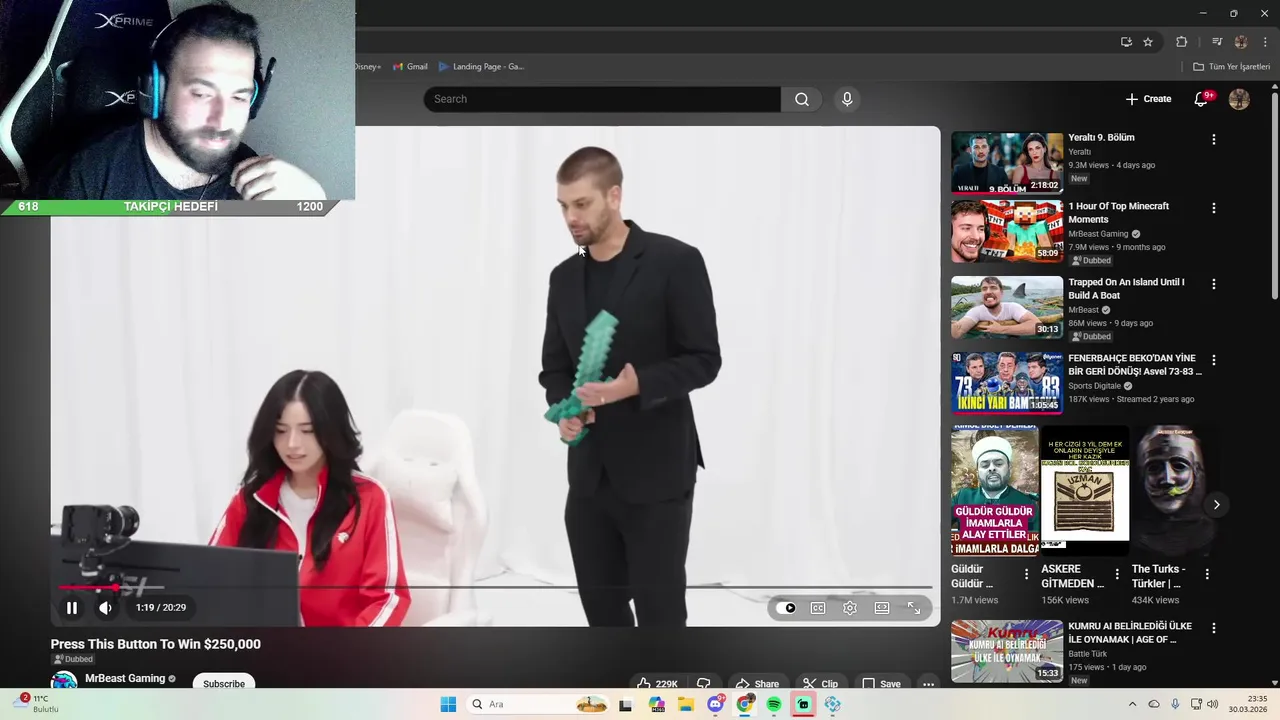Open Chrome media controls icon

coord(1217,42)
